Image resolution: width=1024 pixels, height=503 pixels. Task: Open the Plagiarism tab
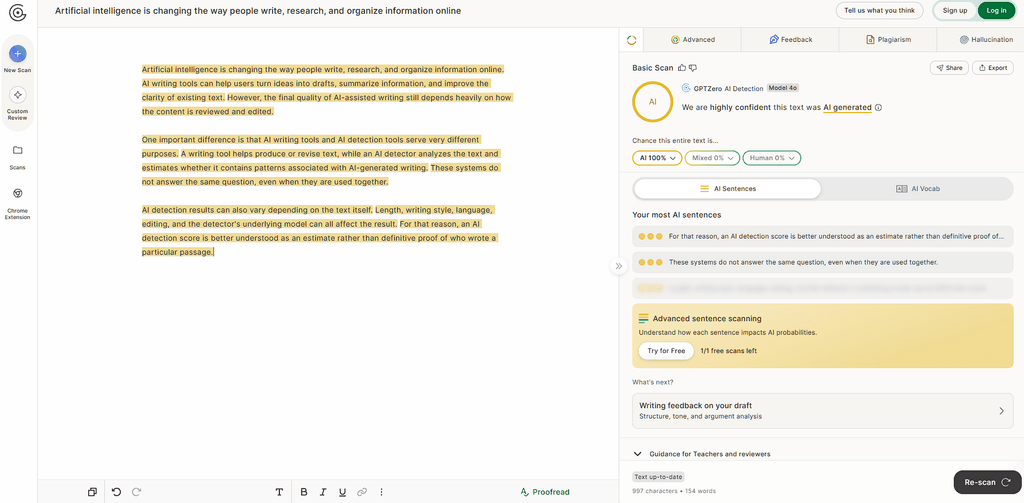[888, 40]
